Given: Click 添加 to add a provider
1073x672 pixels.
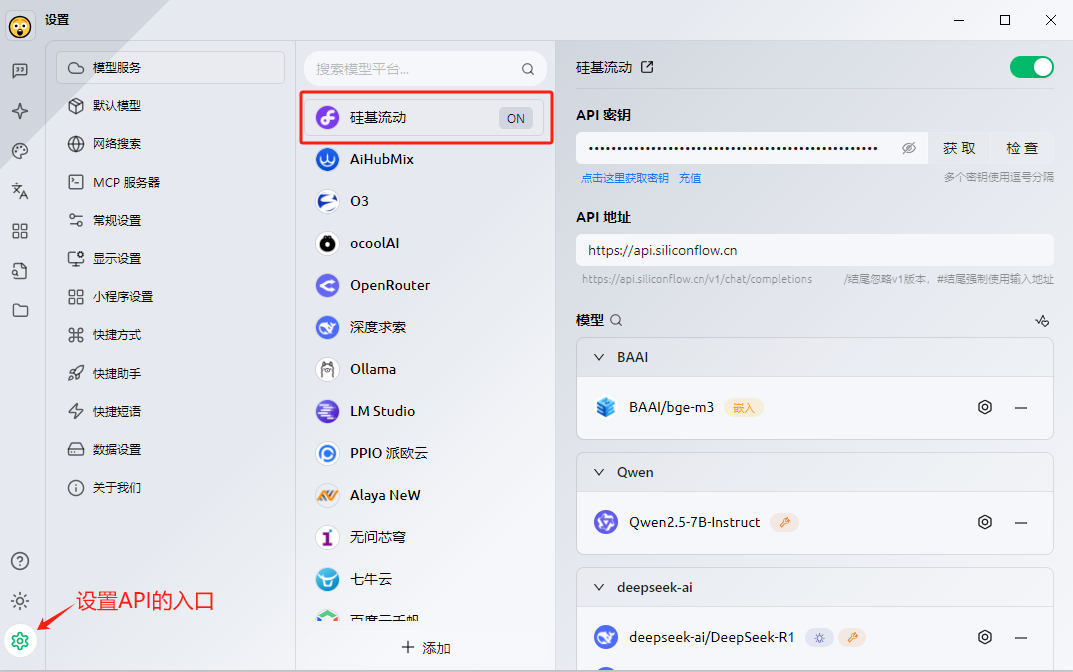Looking at the screenshot, I should [426, 647].
